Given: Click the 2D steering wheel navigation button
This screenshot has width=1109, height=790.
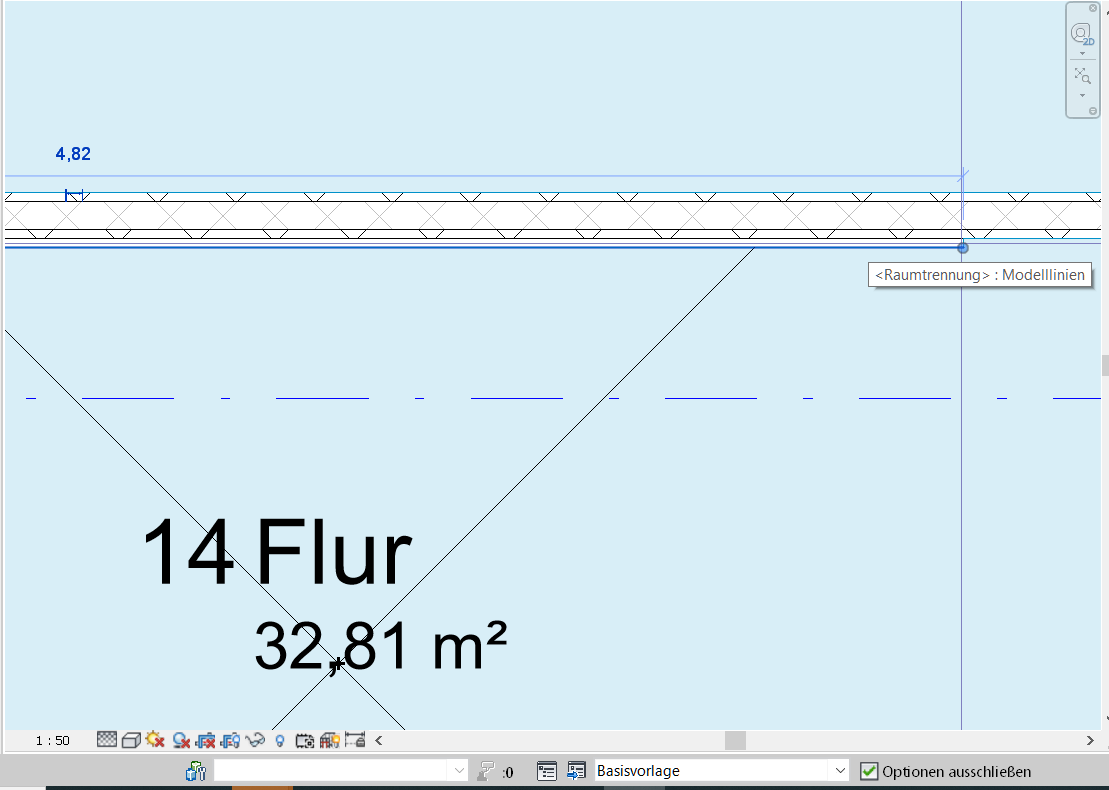Looking at the screenshot, I should pyautogui.click(x=1082, y=35).
